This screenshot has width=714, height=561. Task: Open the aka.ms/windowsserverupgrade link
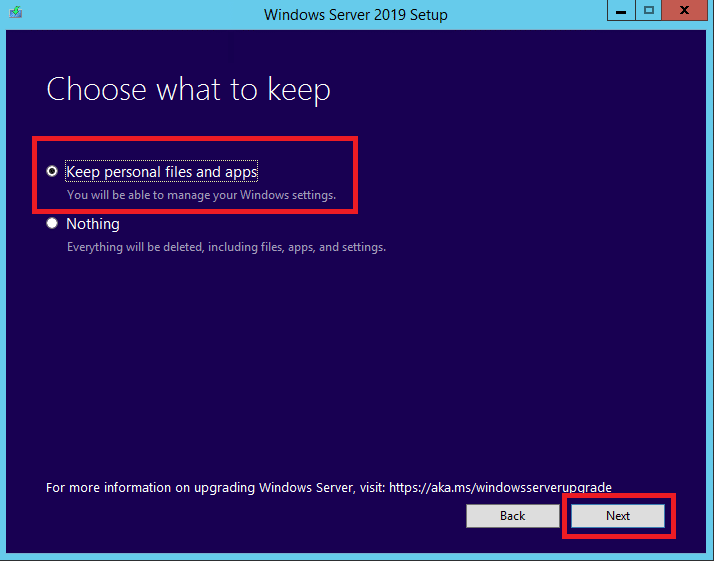(x=500, y=488)
